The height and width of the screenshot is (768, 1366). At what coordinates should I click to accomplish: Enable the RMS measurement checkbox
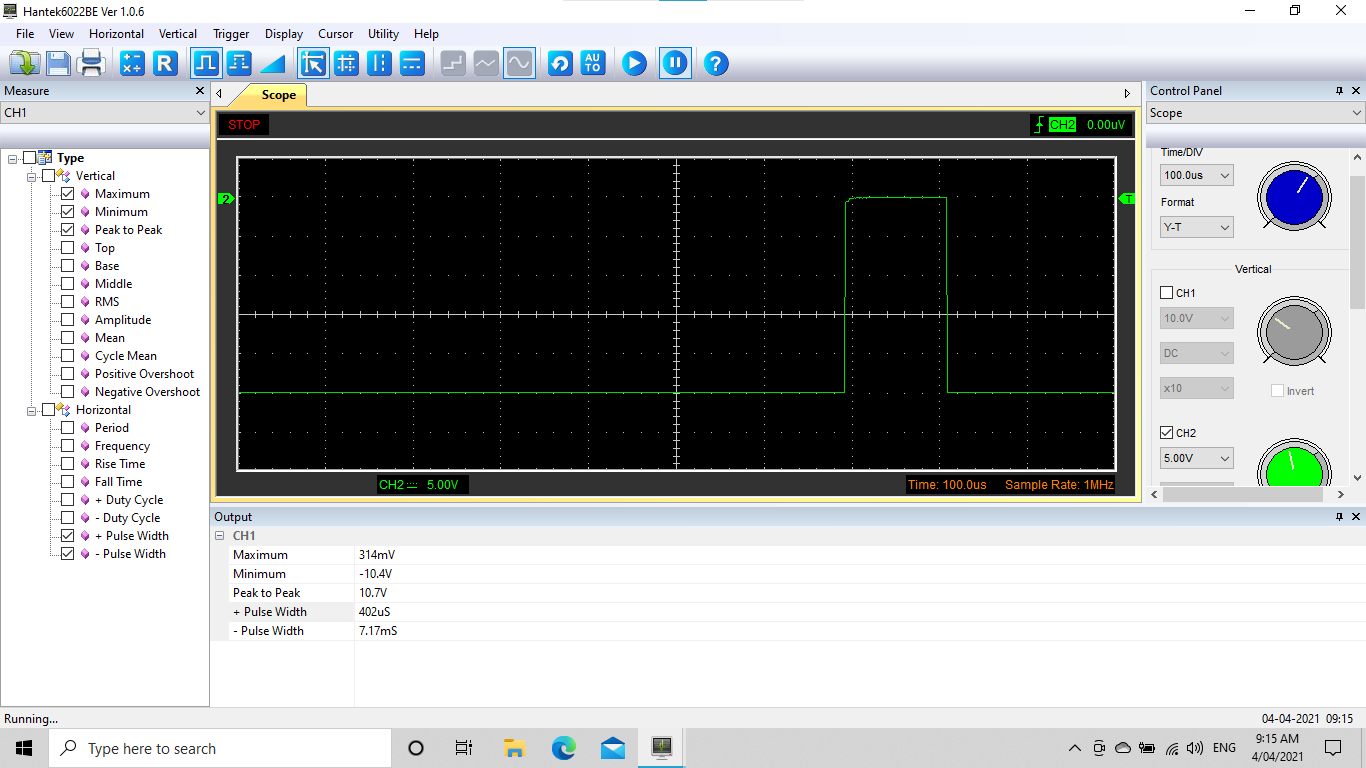(x=68, y=302)
